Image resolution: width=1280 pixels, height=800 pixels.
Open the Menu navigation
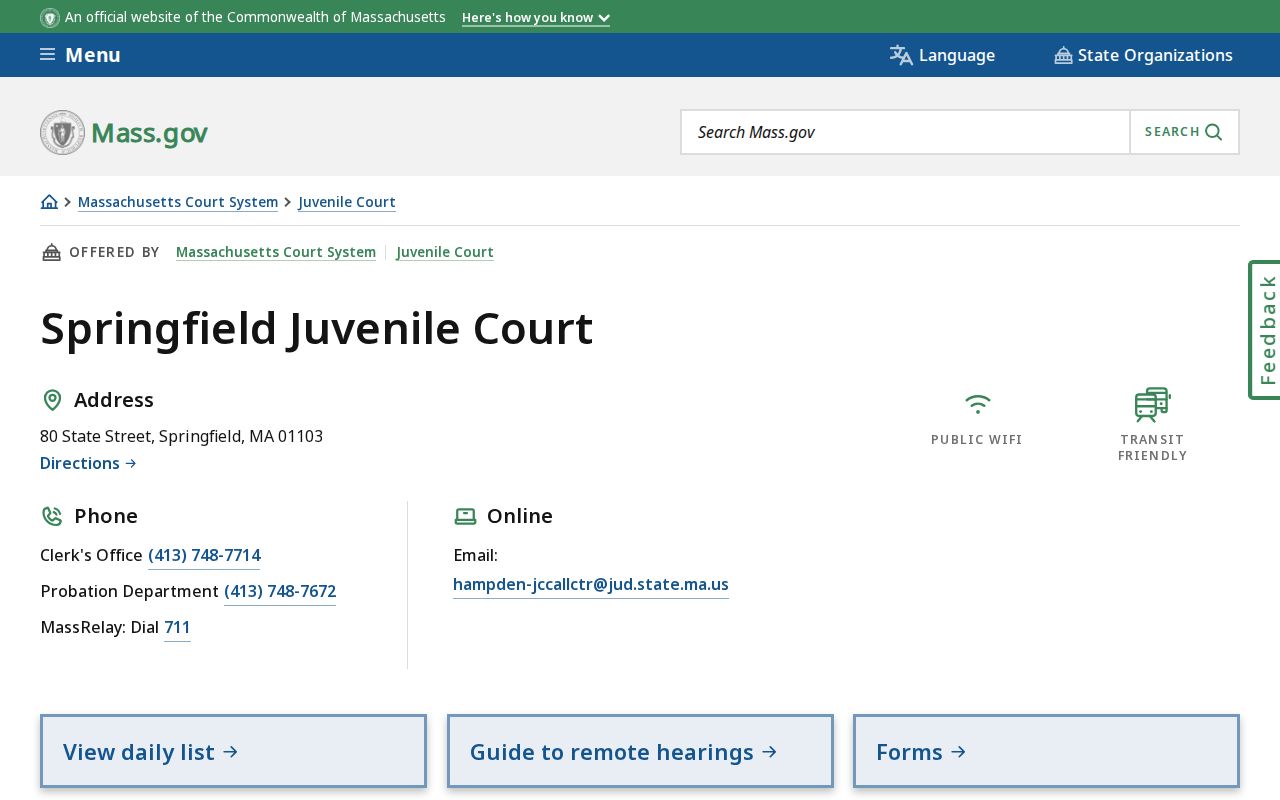[80, 55]
